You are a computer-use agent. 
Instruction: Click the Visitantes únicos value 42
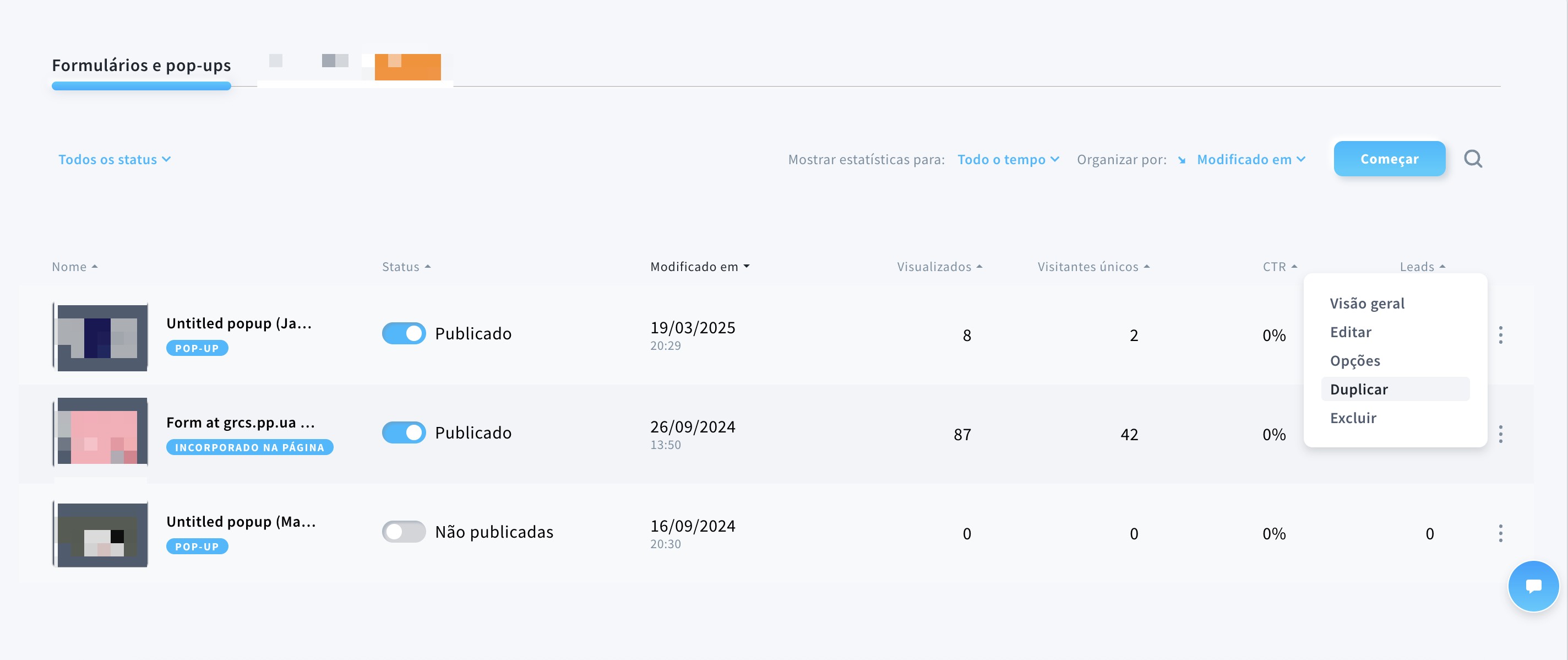point(1129,435)
